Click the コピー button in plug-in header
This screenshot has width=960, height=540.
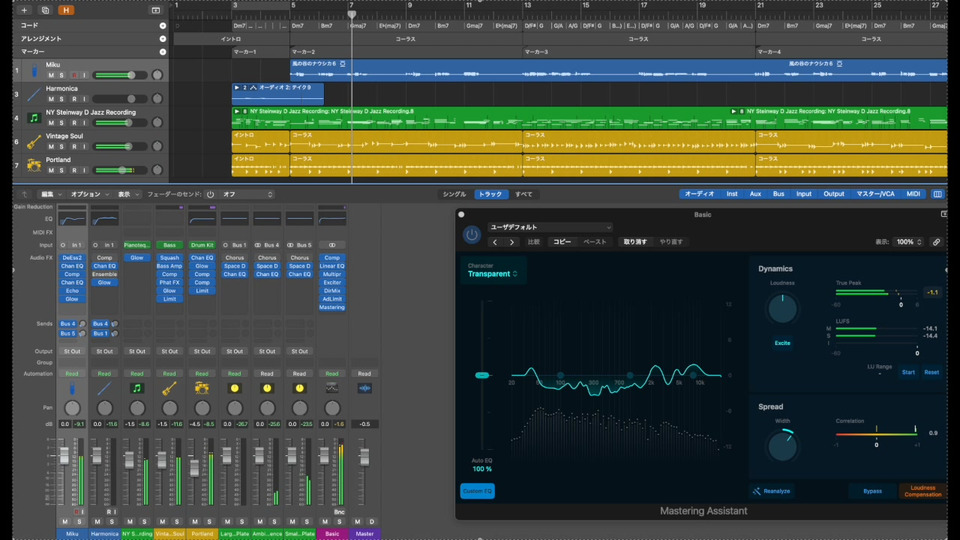coord(561,242)
